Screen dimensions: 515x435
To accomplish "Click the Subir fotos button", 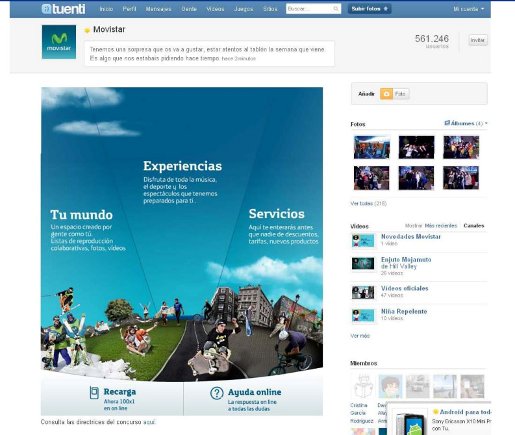I will [369, 9].
